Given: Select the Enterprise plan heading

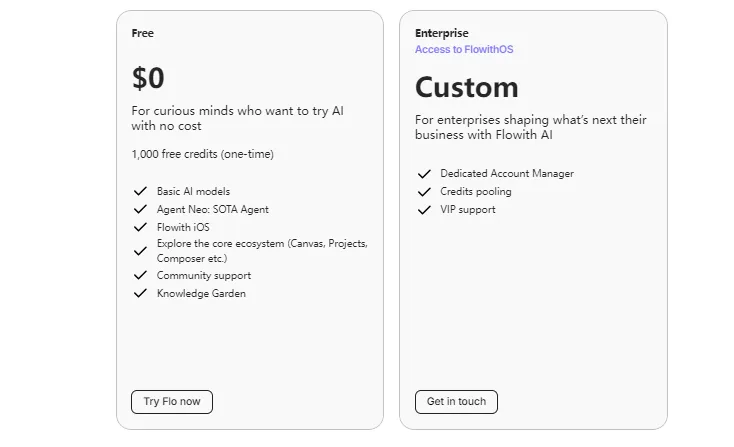Looking at the screenshot, I should click(441, 33).
